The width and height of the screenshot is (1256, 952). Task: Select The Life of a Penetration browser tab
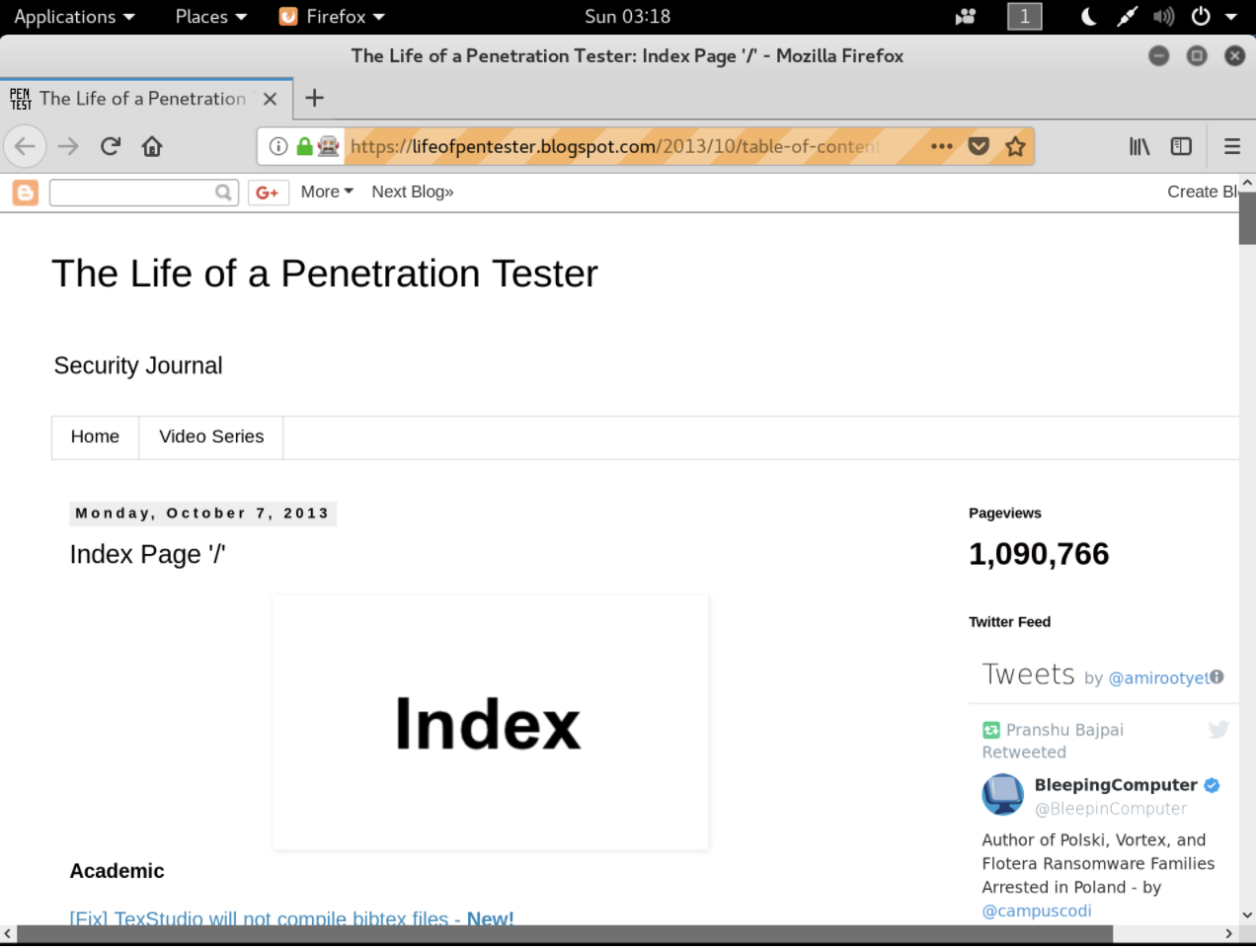coord(146,99)
